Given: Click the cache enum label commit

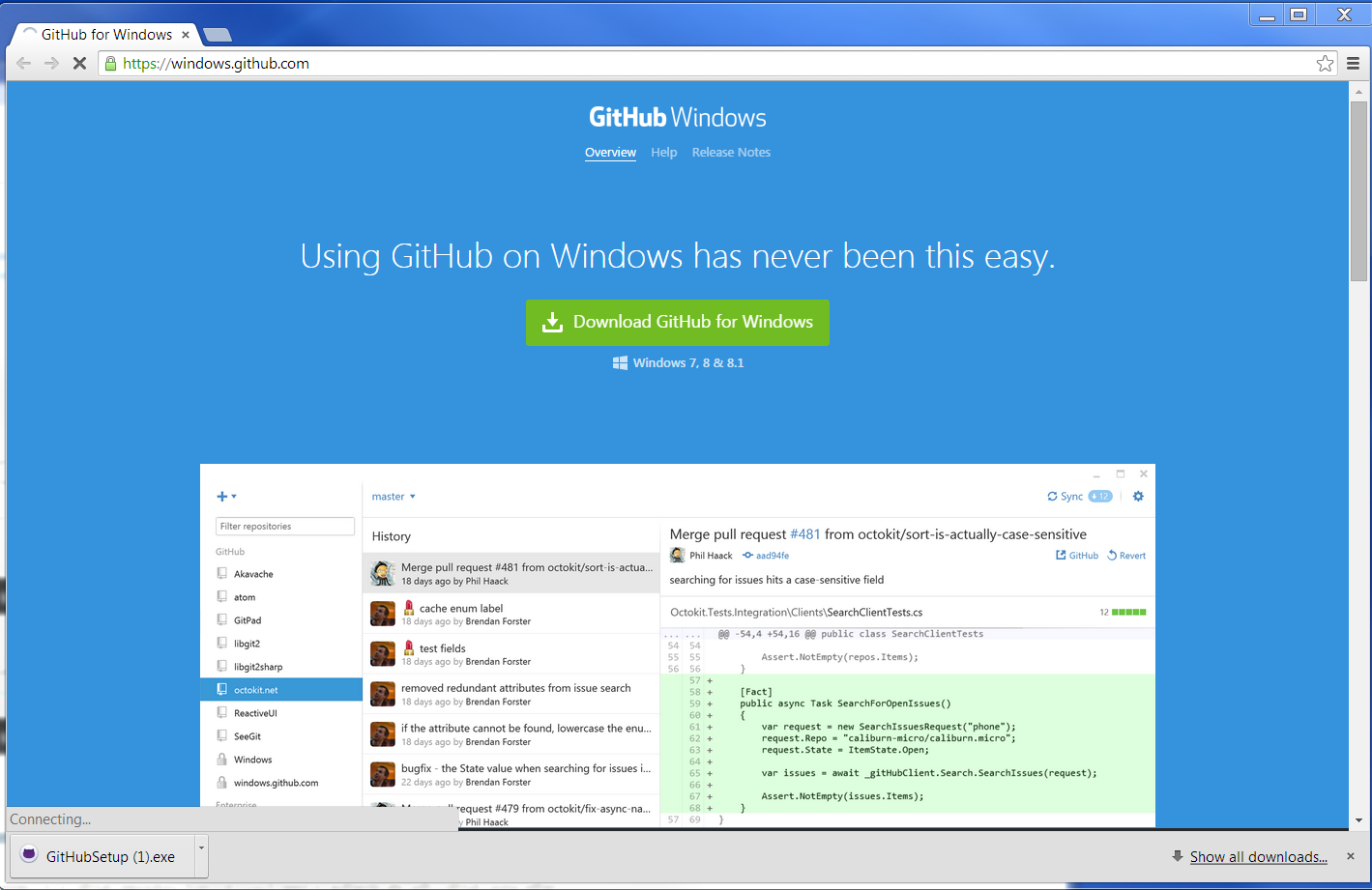Looking at the screenshot, I should click(x=511, y=614).
